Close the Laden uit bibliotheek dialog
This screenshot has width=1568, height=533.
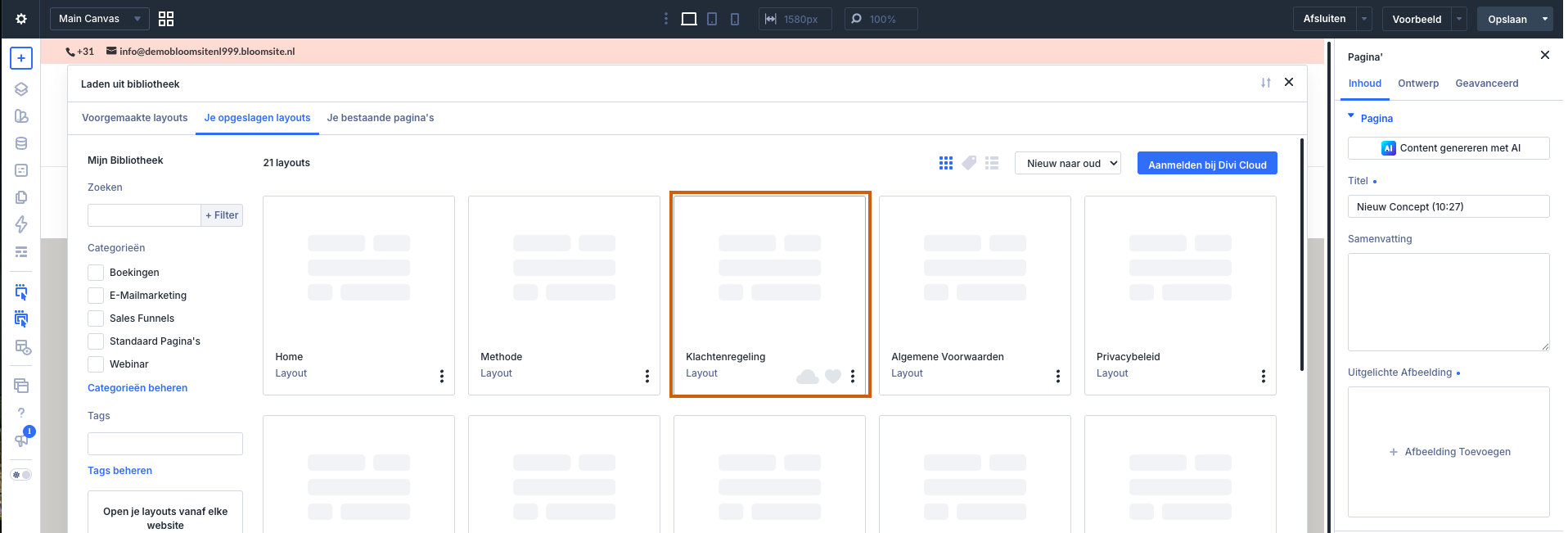(x=1289, y=82)
